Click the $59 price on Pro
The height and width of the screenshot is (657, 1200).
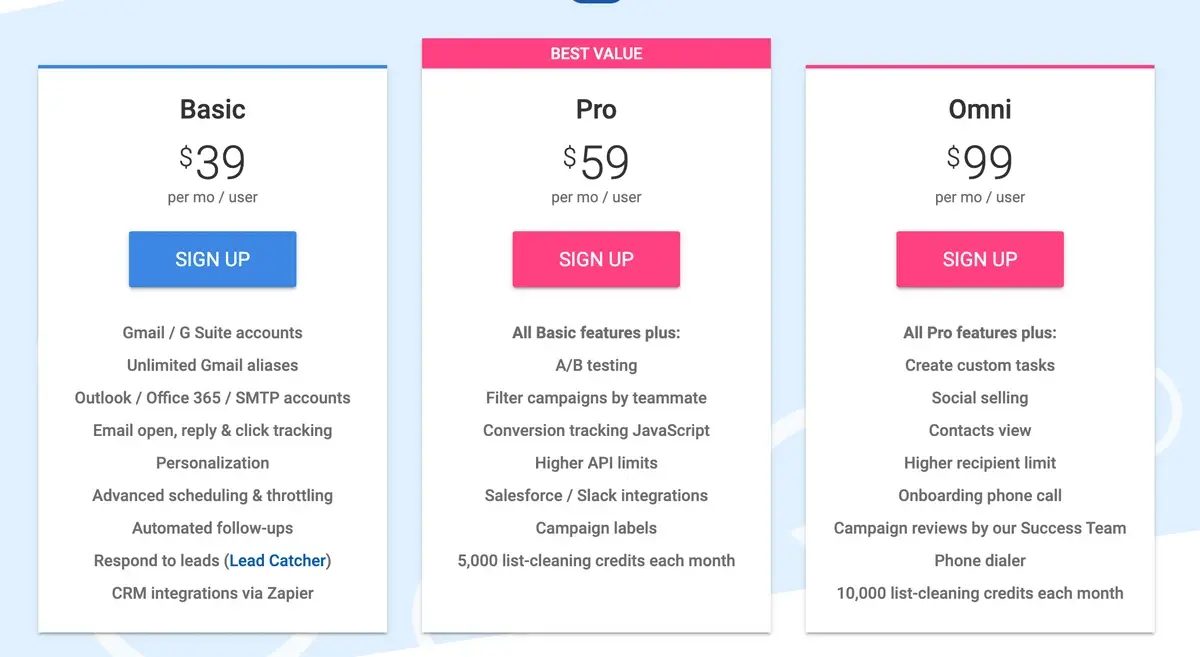click(x=597, y=162)
